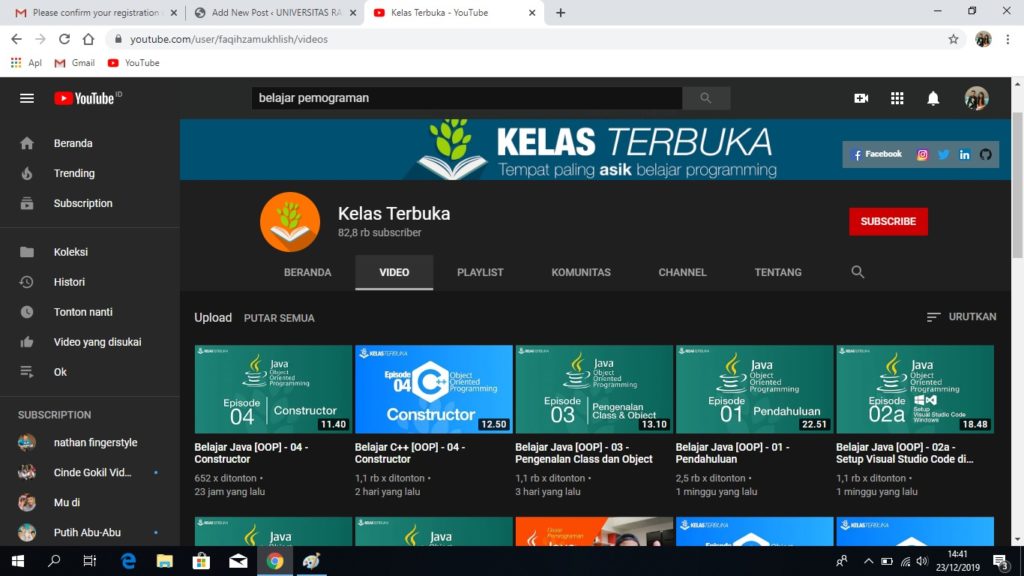Open the Chrome three-dot menu
Image resolution: width=1024 pixels, height=576 pixels.
coord(1008,39)
